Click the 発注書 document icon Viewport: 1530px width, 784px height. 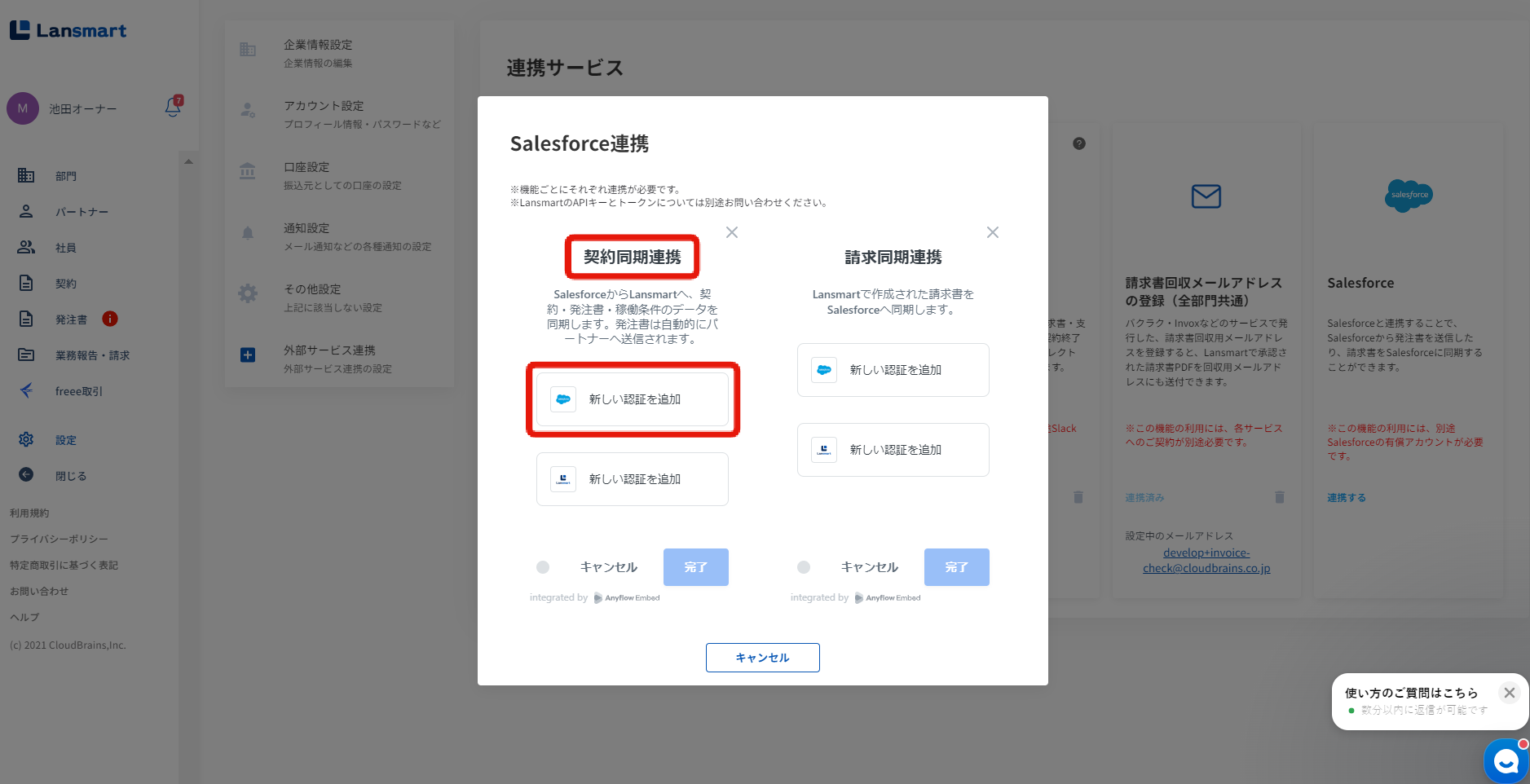tap(26, 319)
